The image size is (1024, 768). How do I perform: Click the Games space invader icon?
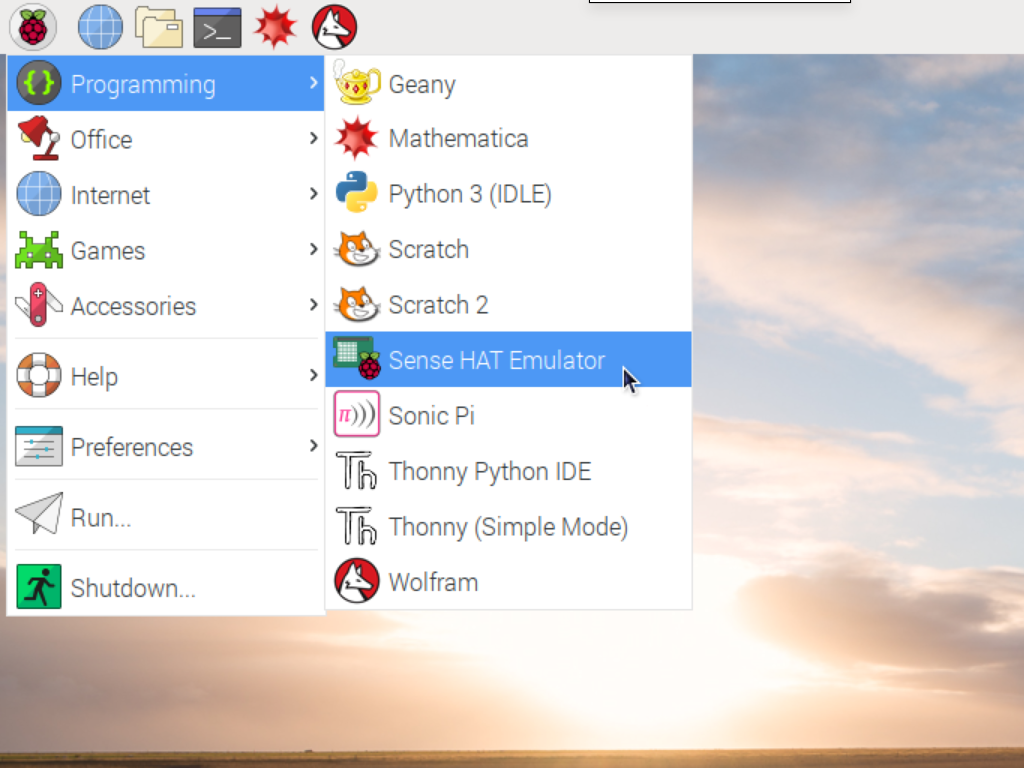(x=39, y=249)
